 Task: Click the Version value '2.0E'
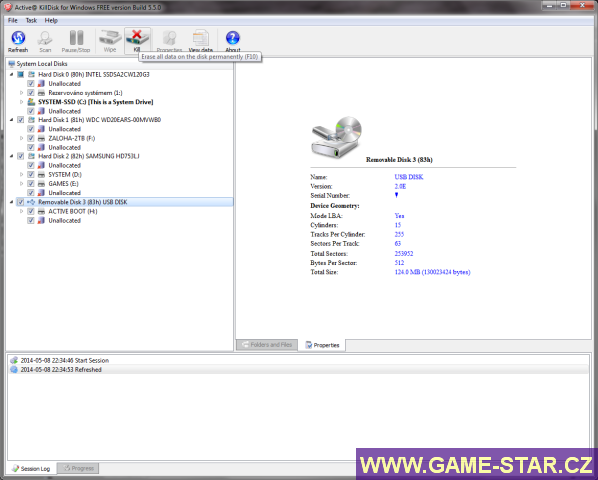pos(400,186)
